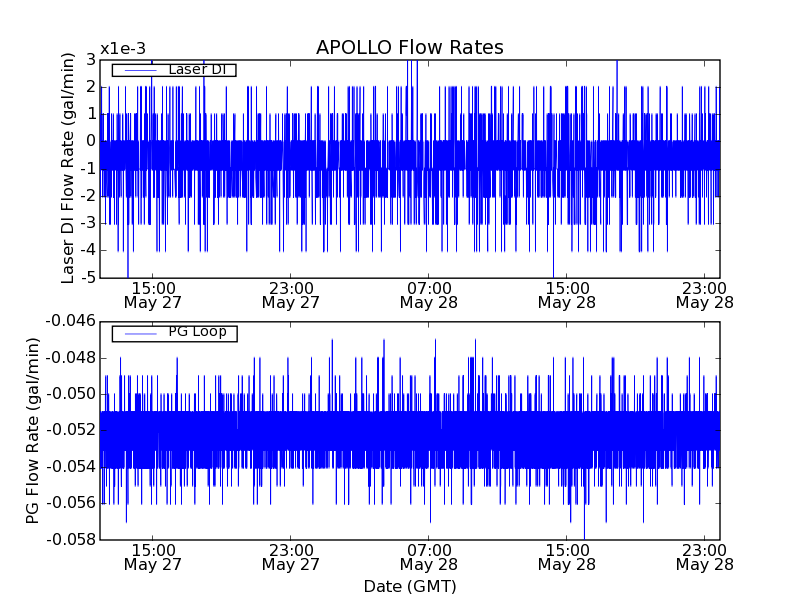Click the APOLLO Flow Rates chart title

(x=409, y=48)
